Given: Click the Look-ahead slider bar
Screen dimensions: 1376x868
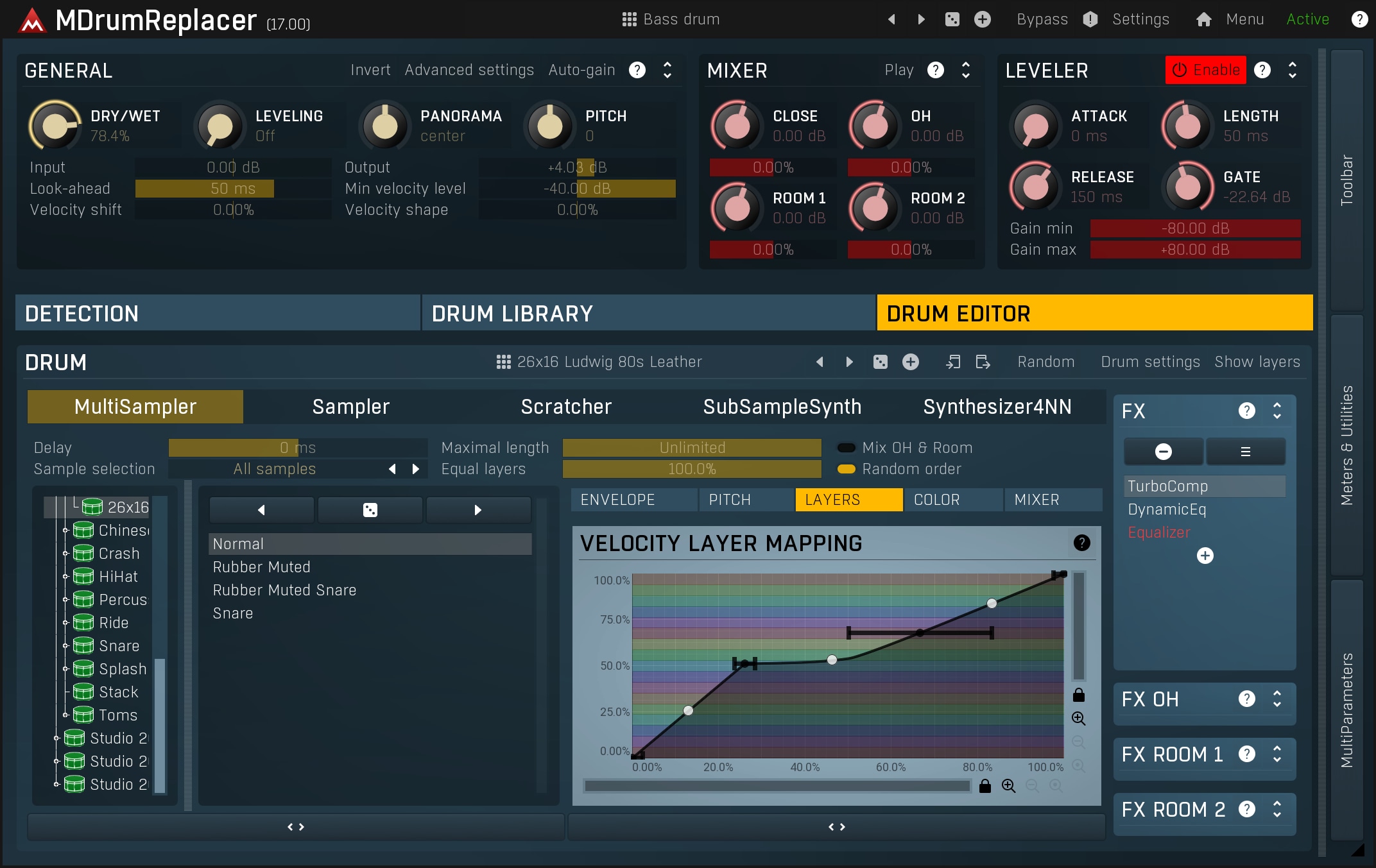Looking at the screenshot, I should coord(233,189).
